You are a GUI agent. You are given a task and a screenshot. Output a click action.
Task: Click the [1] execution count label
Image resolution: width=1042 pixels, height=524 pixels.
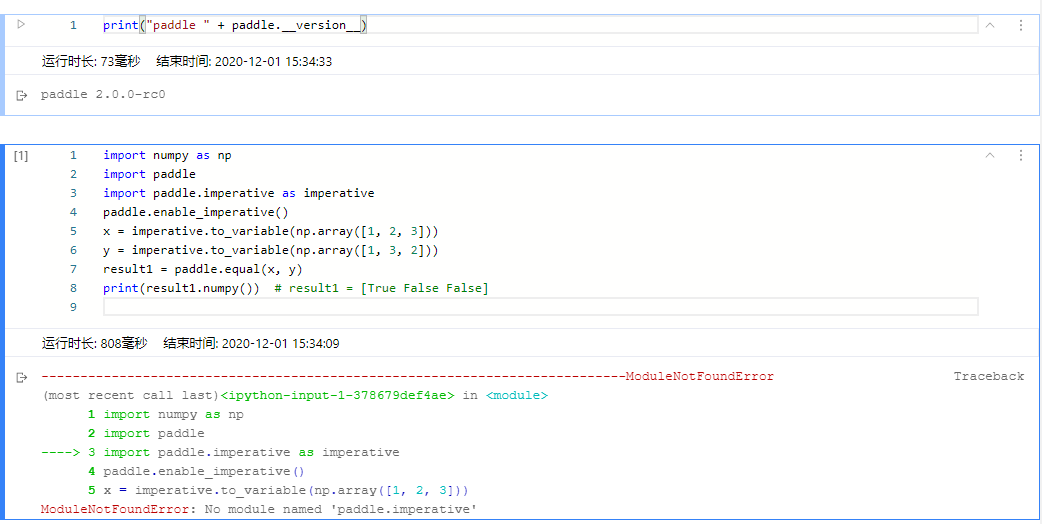click(21, 155)
